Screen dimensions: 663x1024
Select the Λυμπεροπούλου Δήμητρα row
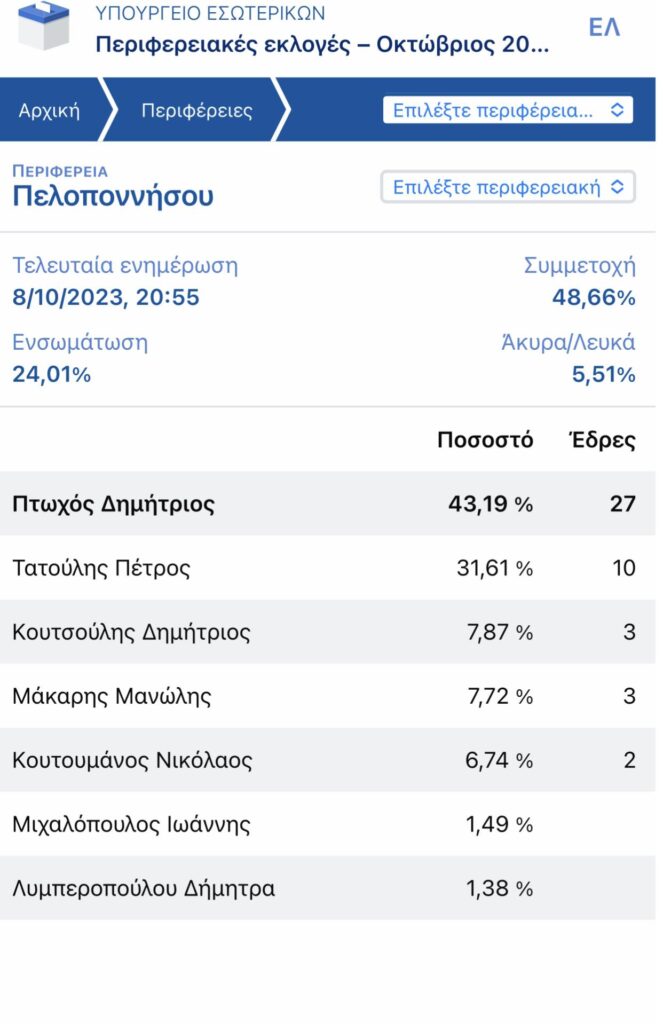[x=327, y=888]
